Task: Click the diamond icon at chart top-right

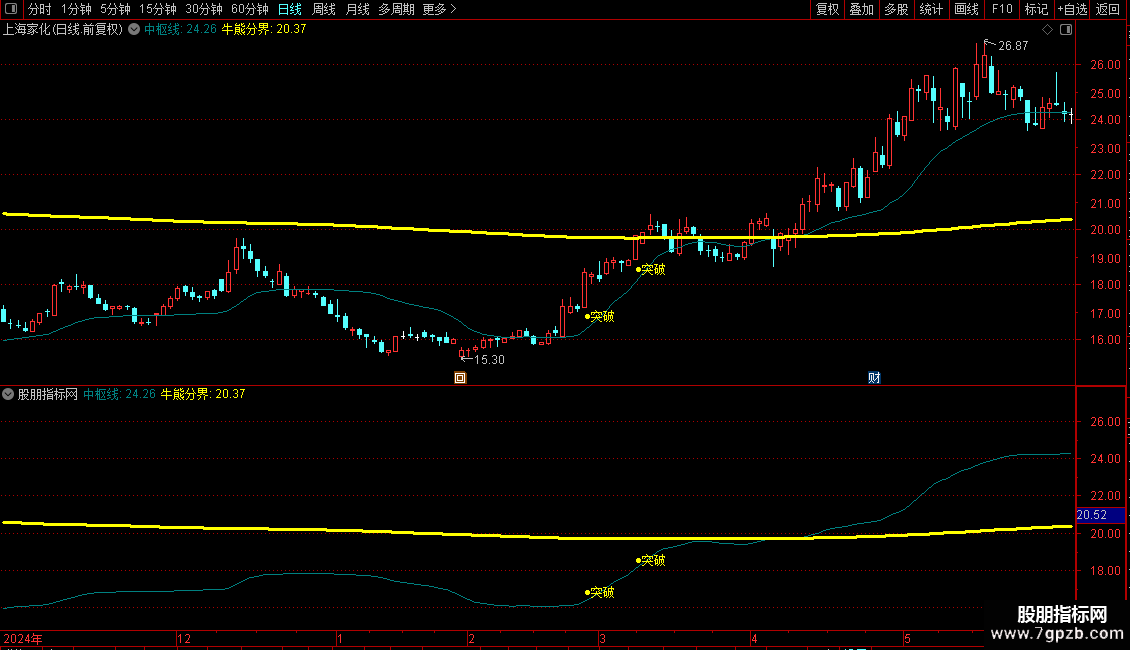Action: click(x=1048, y=30)
